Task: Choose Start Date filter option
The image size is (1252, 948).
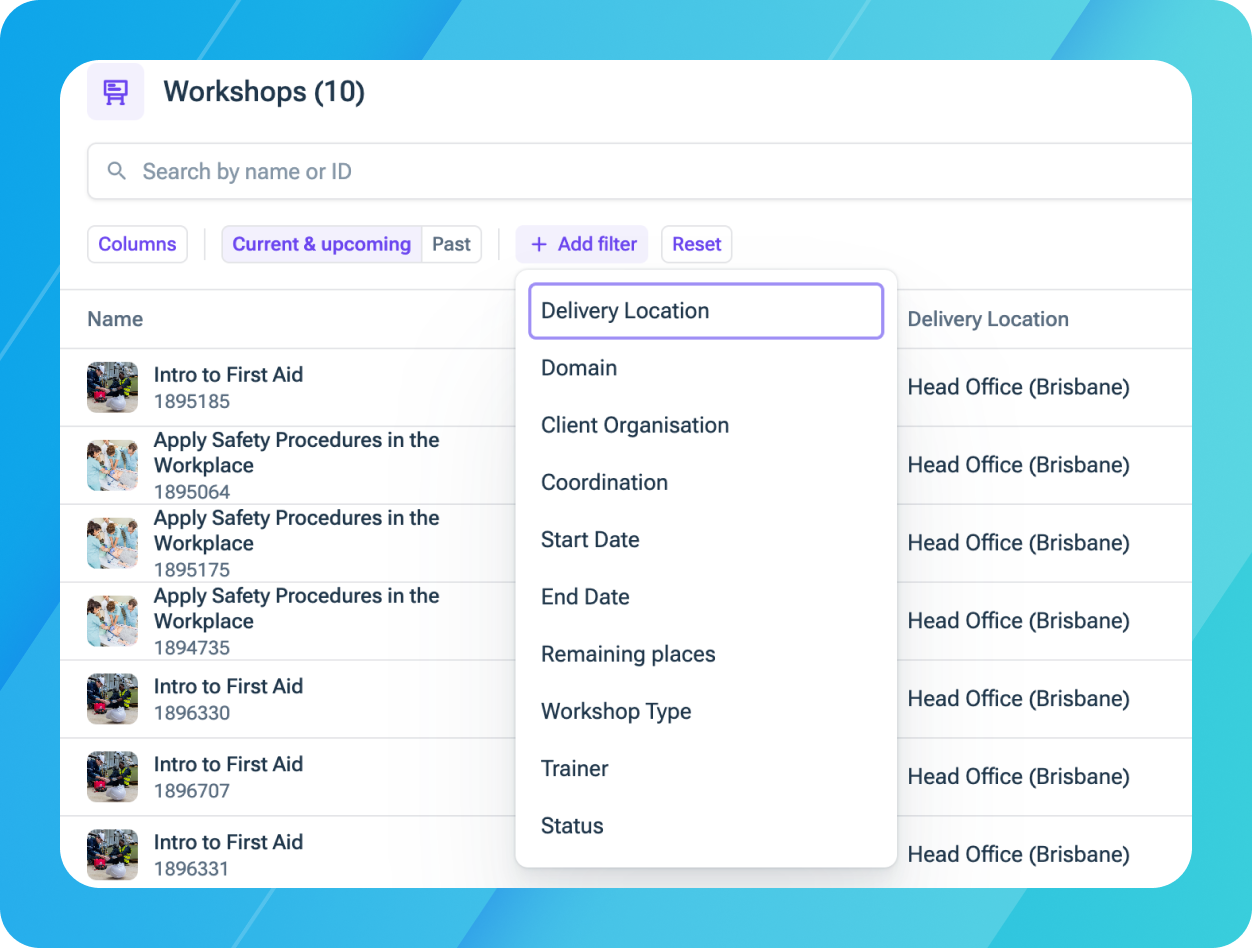Action: (x=706, y=540)
